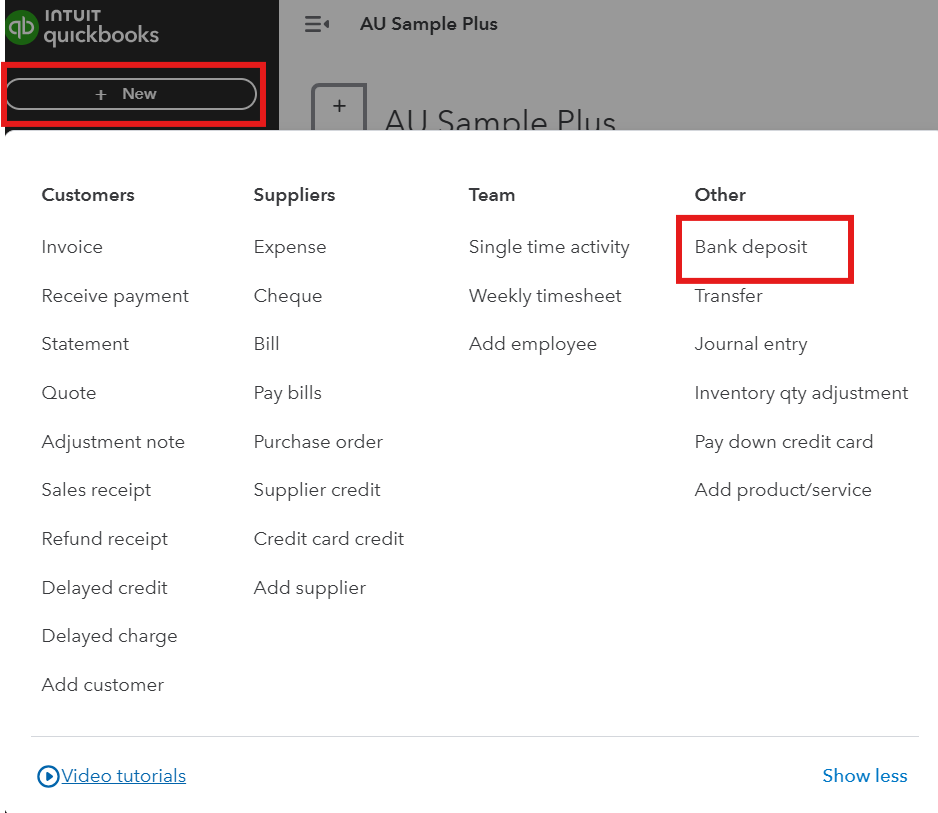Image resolution: width=938 pixels, height=813 pixels.
Task: Create a Purchase order
Action: coord(318,442)
